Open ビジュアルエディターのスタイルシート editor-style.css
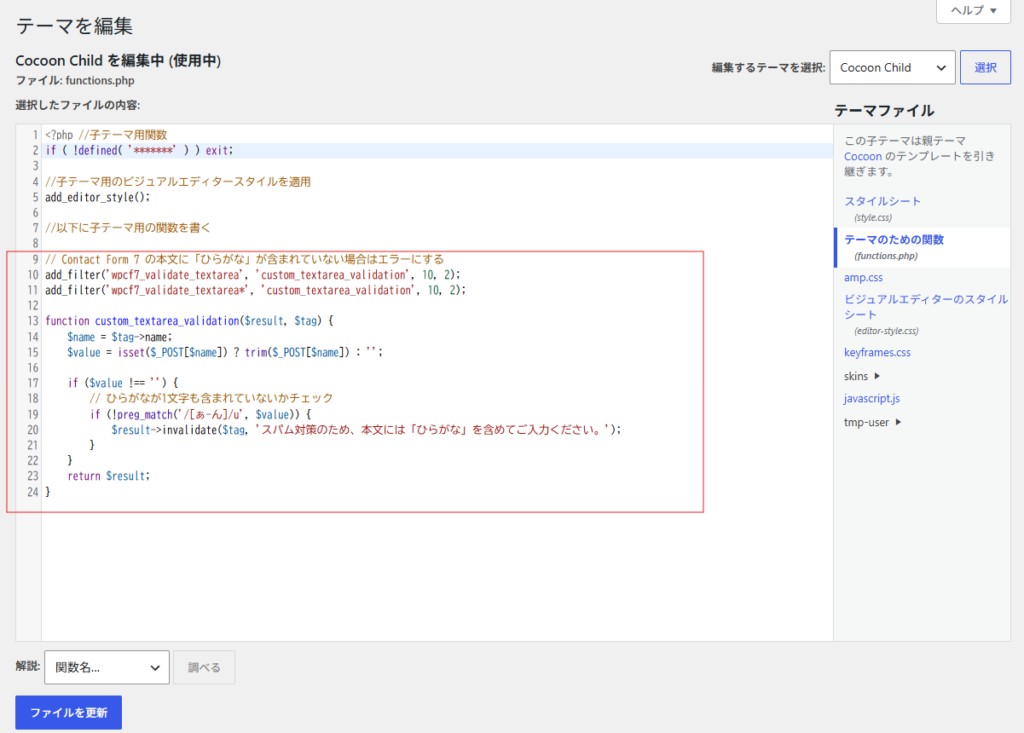 [x=925, y=306]
